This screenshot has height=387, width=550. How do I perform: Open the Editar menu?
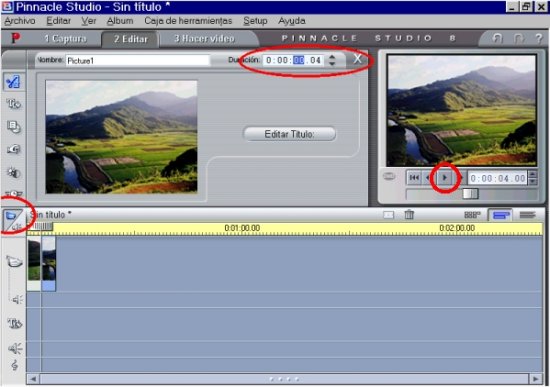point(59,21)
